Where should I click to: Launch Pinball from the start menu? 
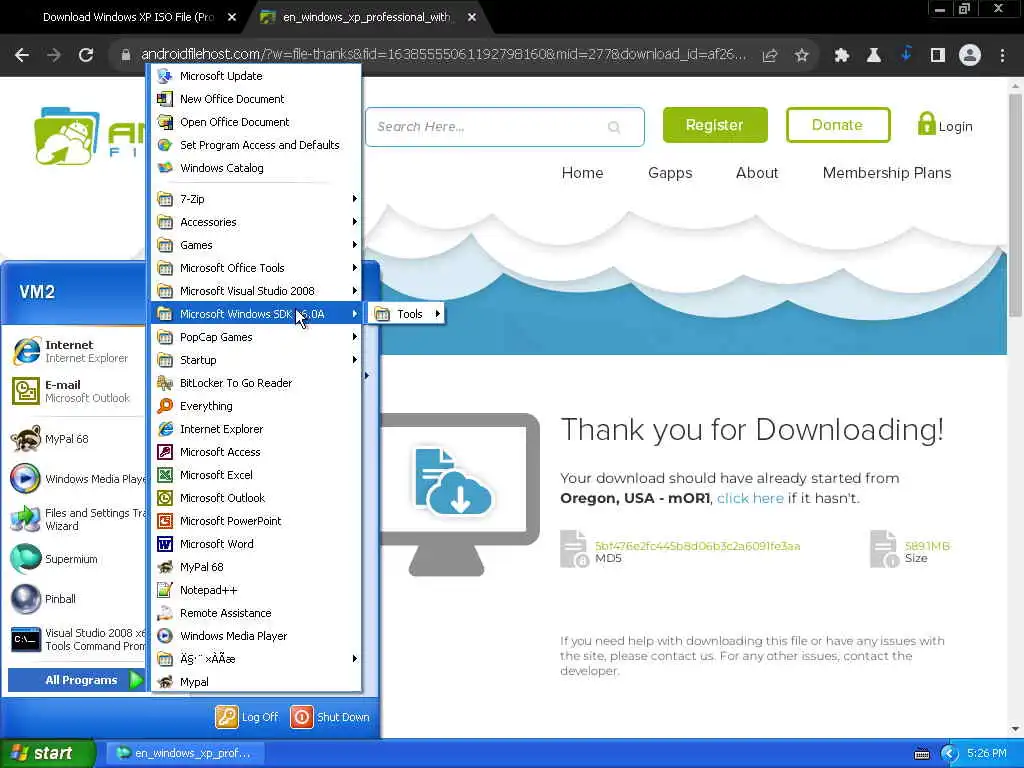76,599
